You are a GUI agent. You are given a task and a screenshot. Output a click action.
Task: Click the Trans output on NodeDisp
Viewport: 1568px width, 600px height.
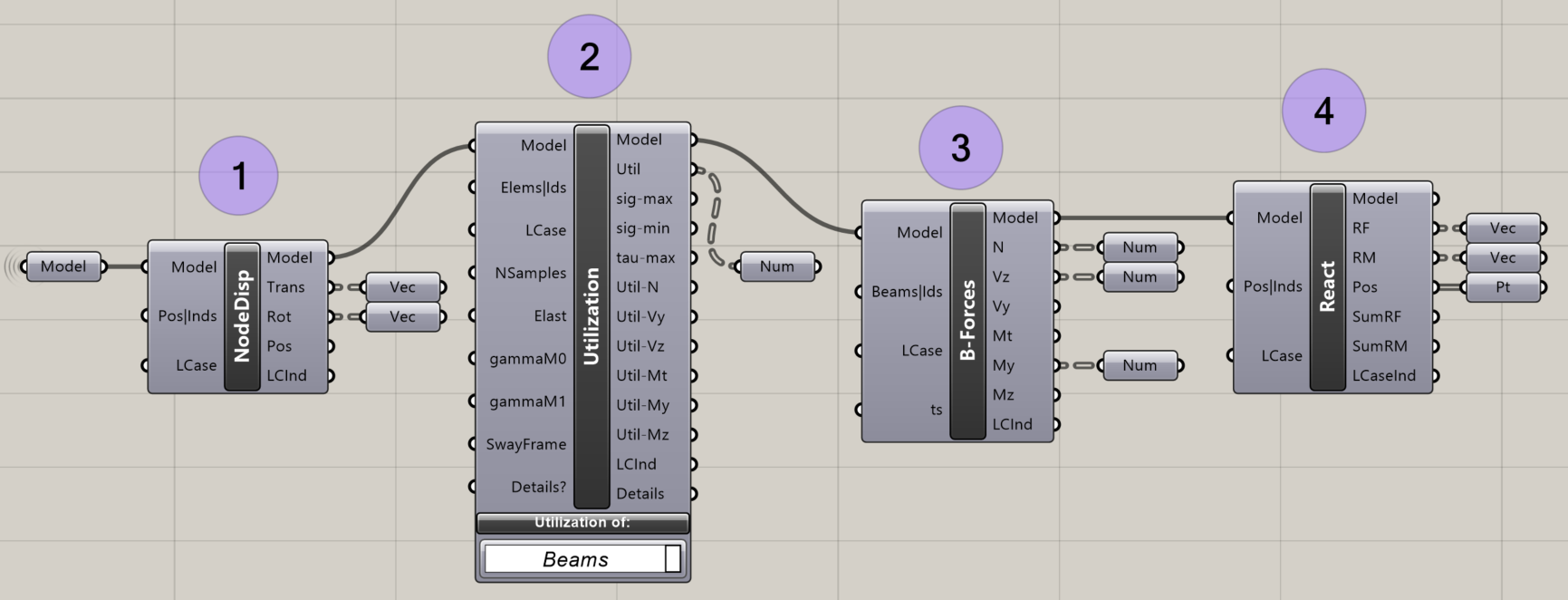[x=285, y=287]
